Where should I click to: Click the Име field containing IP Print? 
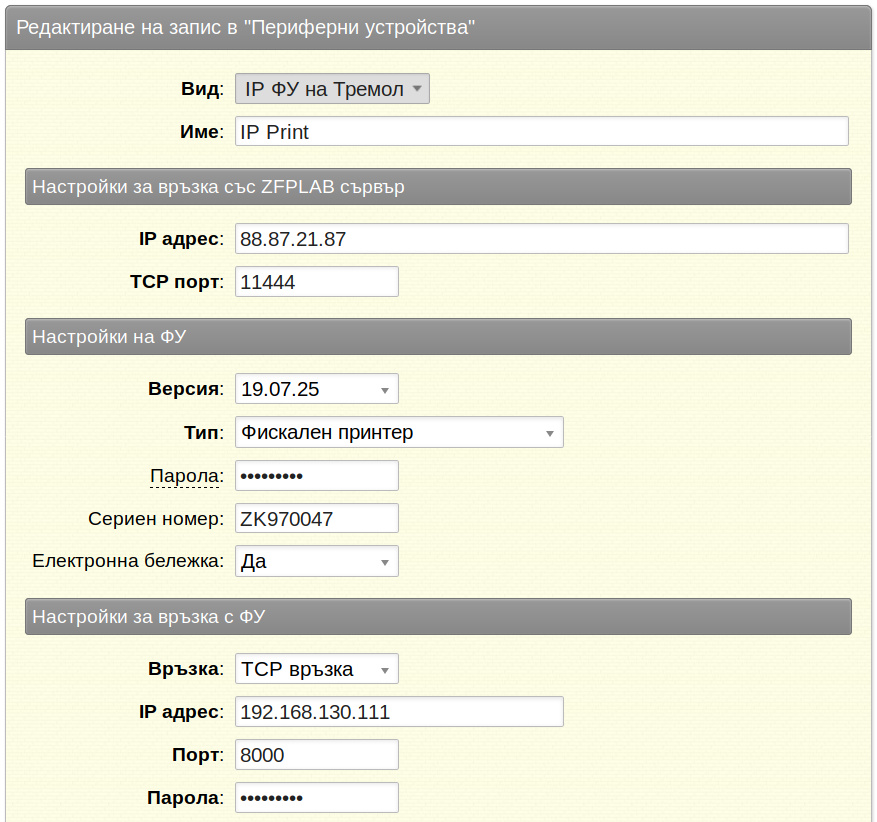[541, 131]
